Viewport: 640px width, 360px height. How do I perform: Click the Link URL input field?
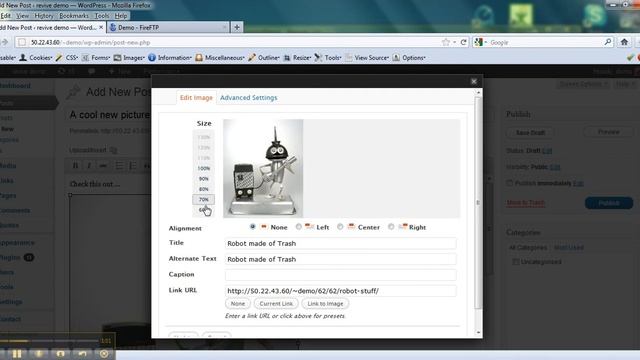tap(340, 291)
